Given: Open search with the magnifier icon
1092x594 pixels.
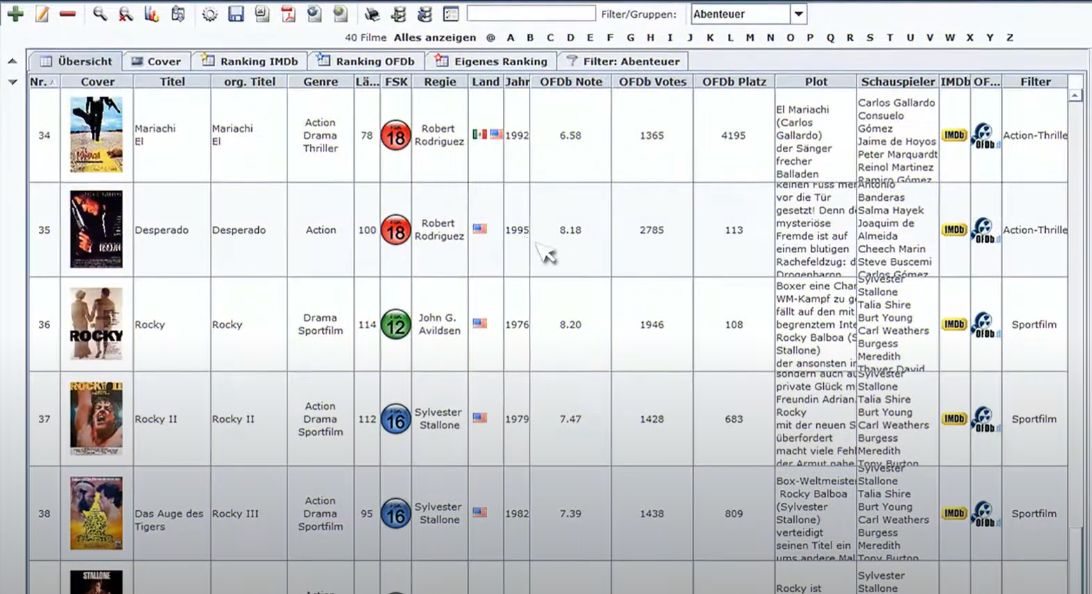Looking at the screenshot, I should (x=100, y=13).
